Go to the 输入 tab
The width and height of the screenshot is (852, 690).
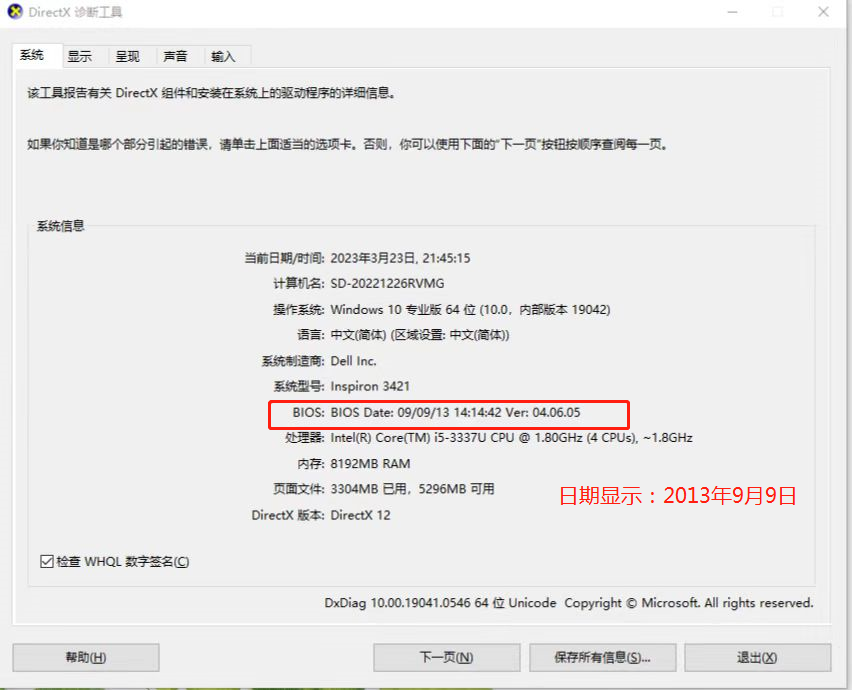click(x=223, y=56)
